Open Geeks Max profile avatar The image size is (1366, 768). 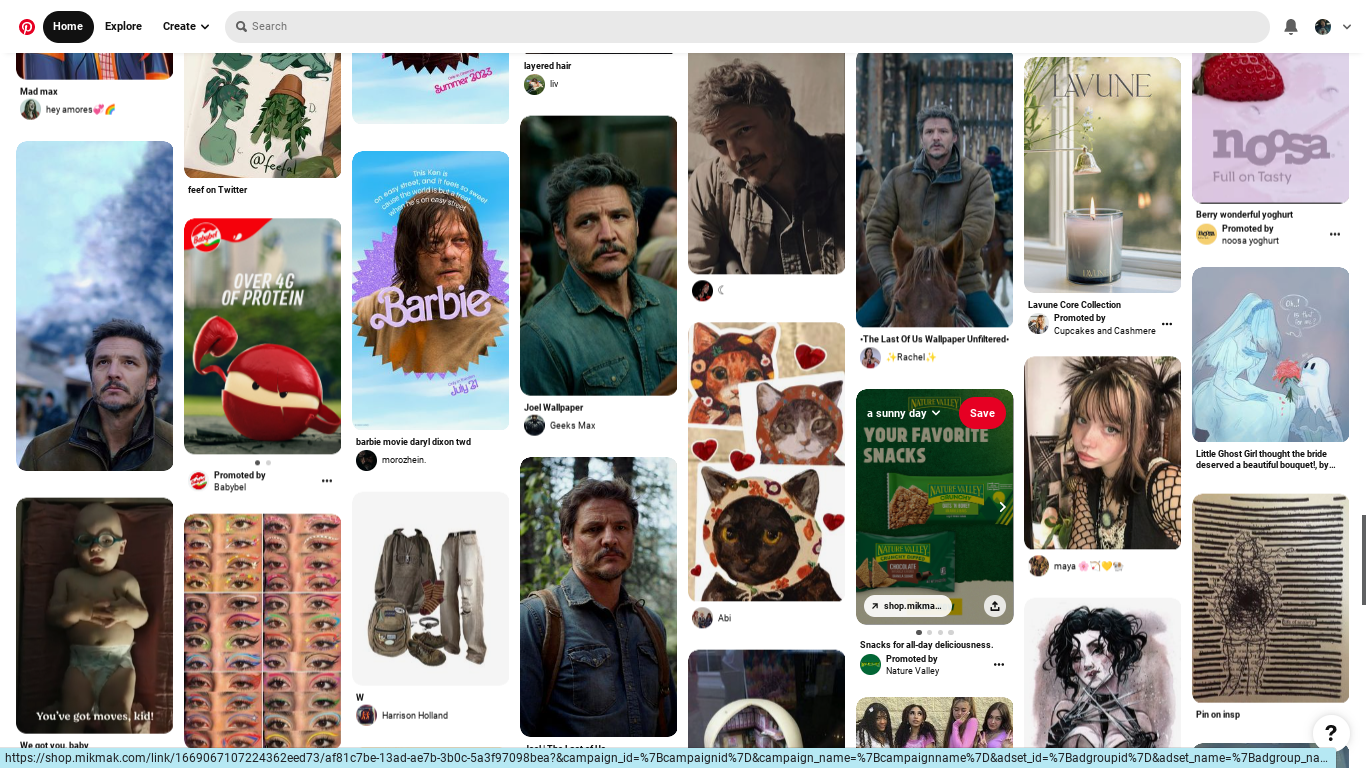tap(534, 426)
